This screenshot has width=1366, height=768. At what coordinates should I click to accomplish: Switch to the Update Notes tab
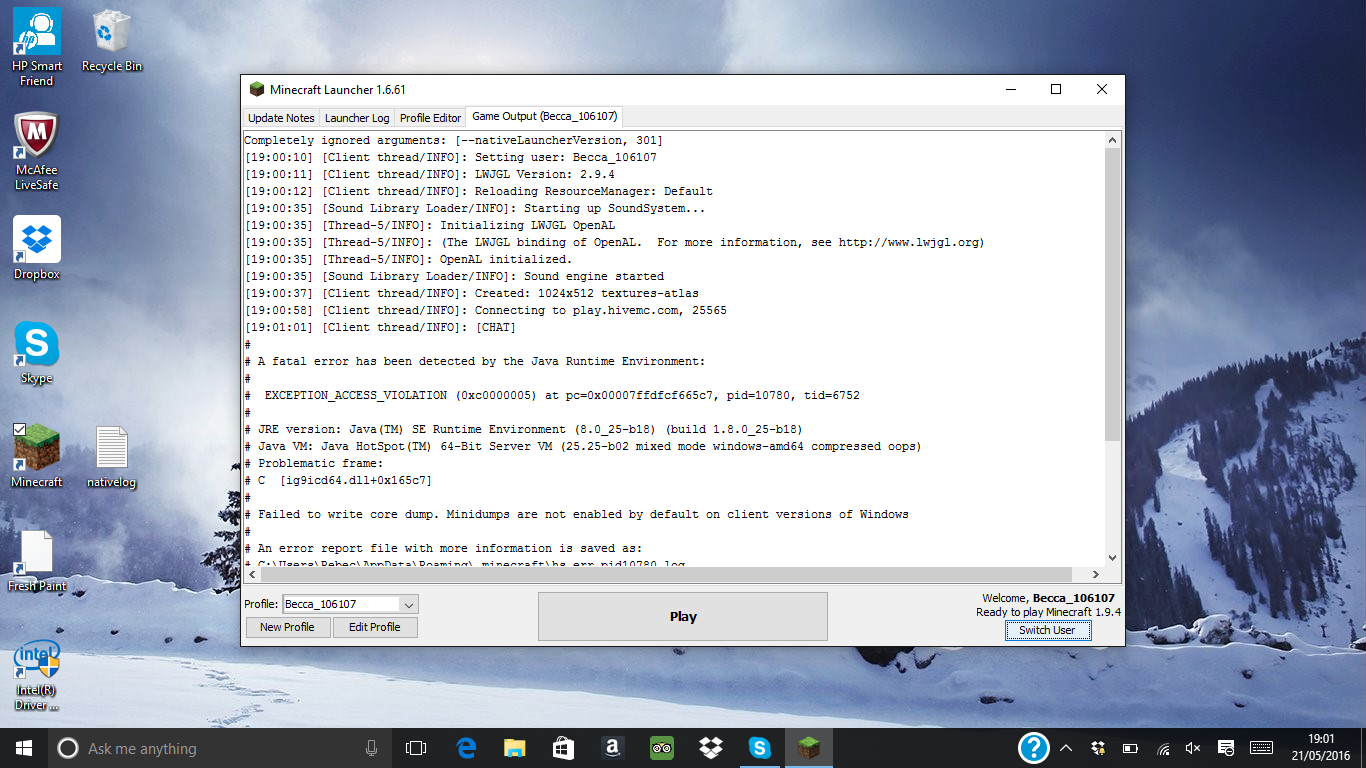[x=281, y=118]
